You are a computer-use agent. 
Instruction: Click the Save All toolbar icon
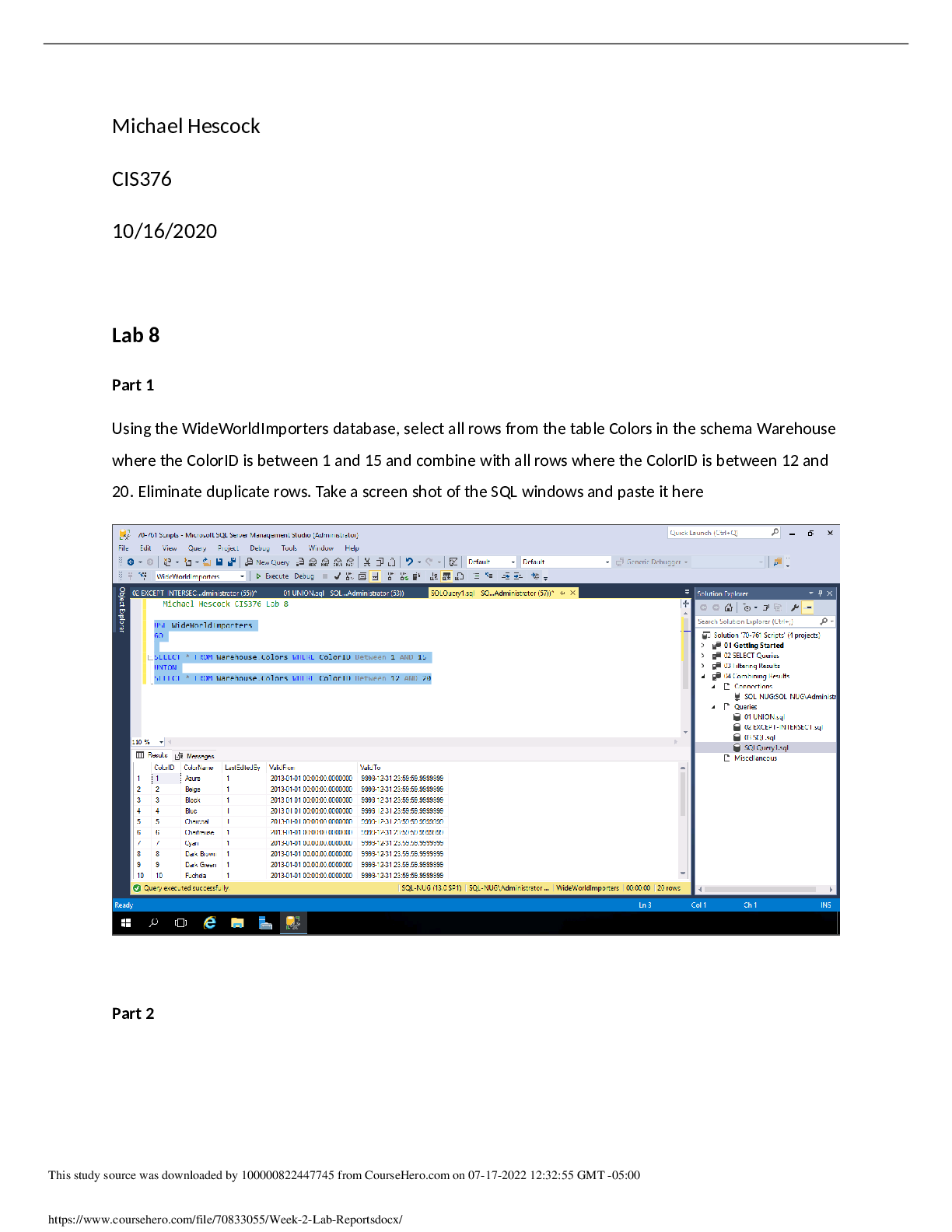click(x=232, y=562)
